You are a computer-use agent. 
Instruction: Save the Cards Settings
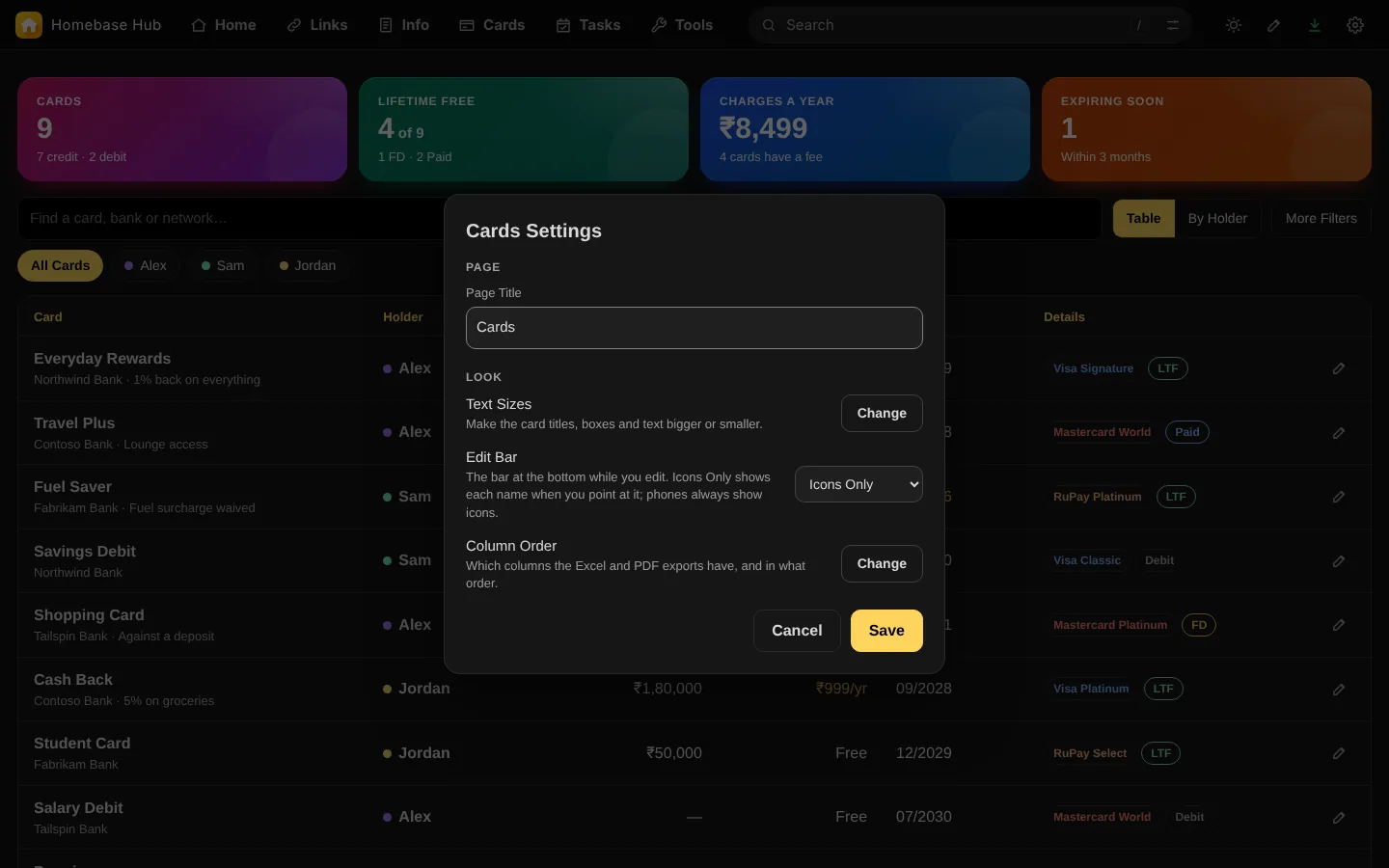click(x=886, y=631)
